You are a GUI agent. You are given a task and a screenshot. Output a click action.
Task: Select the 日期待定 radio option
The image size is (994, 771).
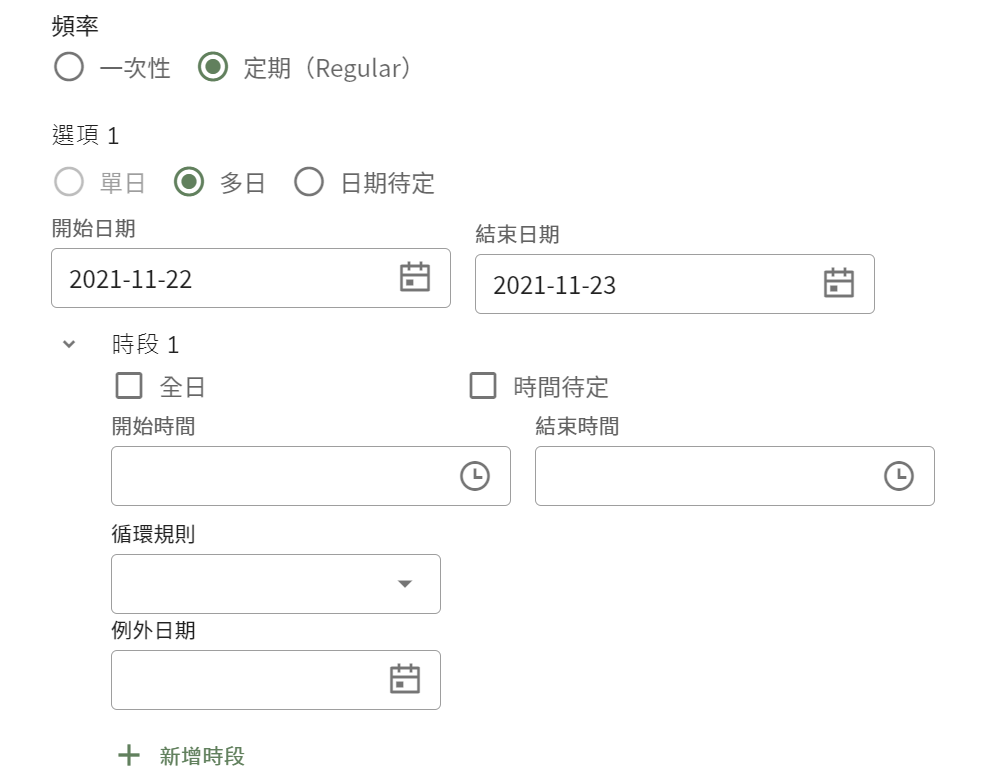[309, 182]
